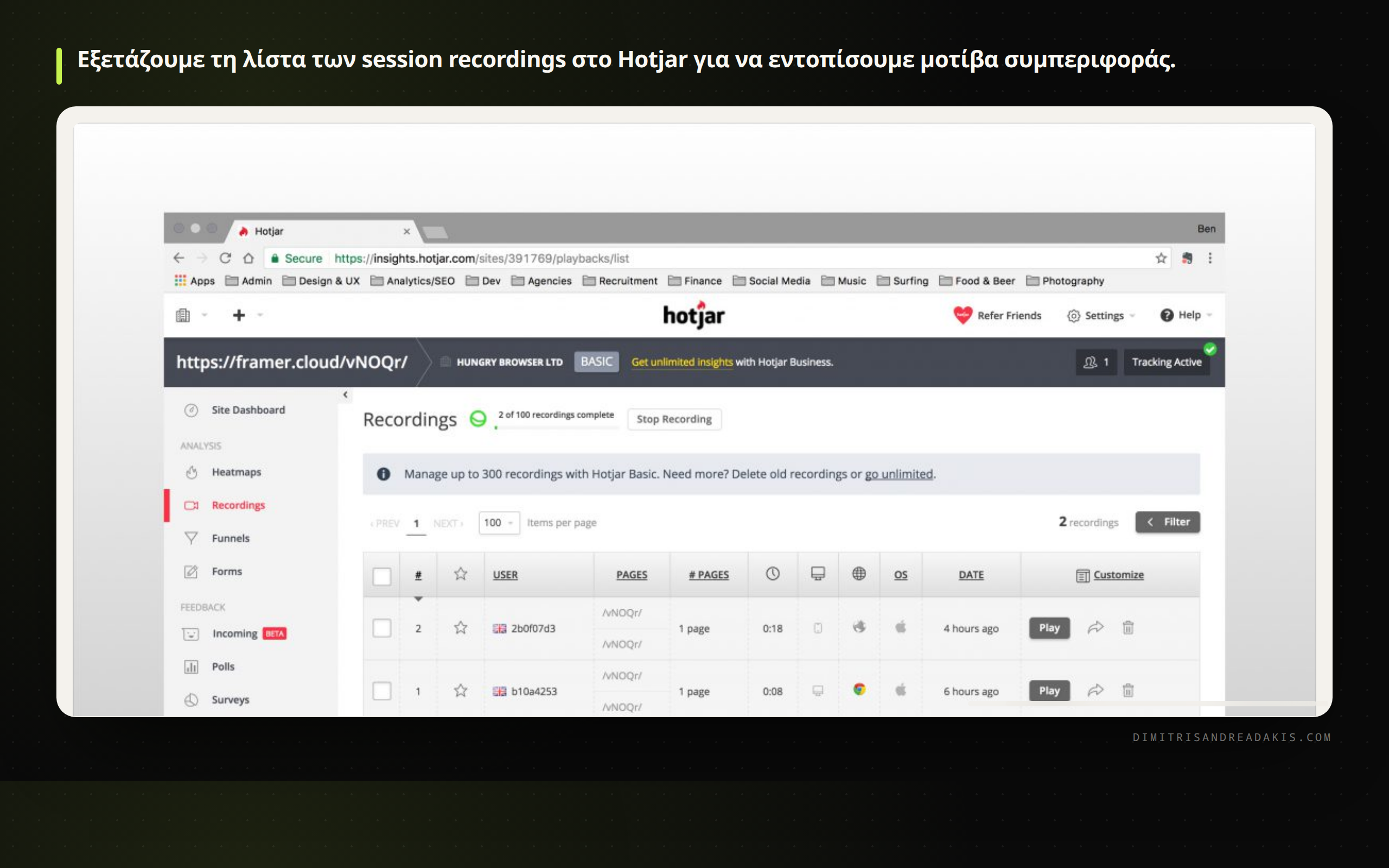The width and height of the screenshot is (1389, 868).
Task: Sort by device monitor column header
Action: click(x=818, y=574)
